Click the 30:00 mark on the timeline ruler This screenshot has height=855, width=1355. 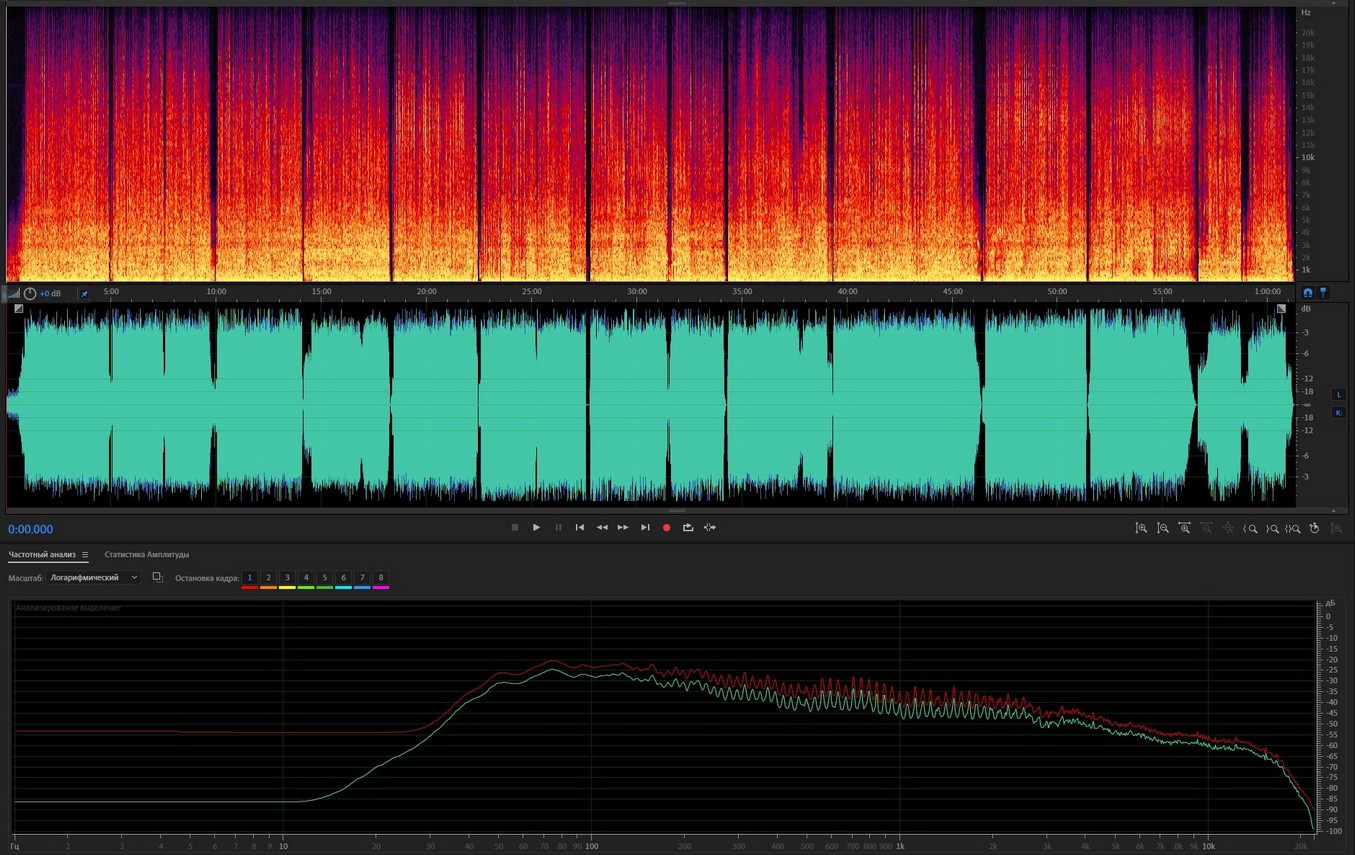point(637,292)
